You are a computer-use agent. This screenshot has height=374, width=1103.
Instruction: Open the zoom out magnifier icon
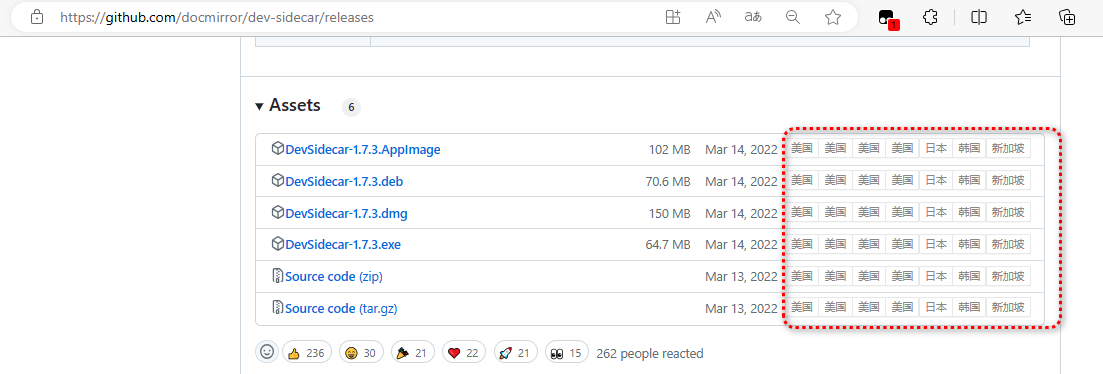point(793,18)
